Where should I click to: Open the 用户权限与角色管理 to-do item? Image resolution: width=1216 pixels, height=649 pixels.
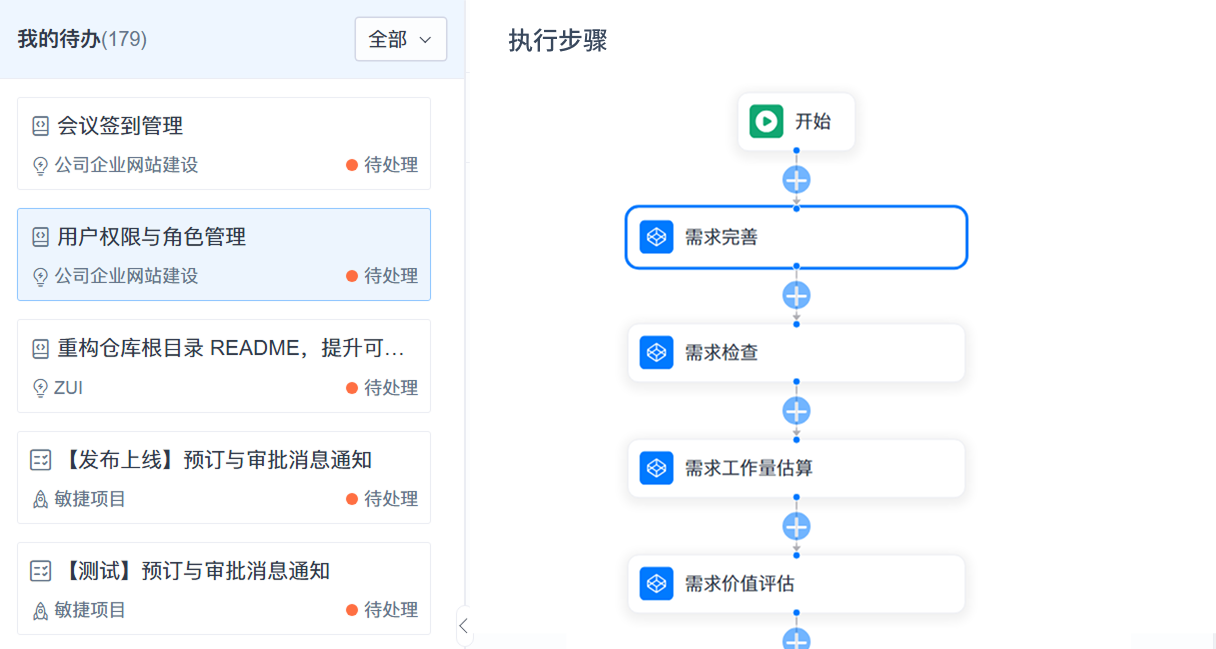(x=224, y=254)
